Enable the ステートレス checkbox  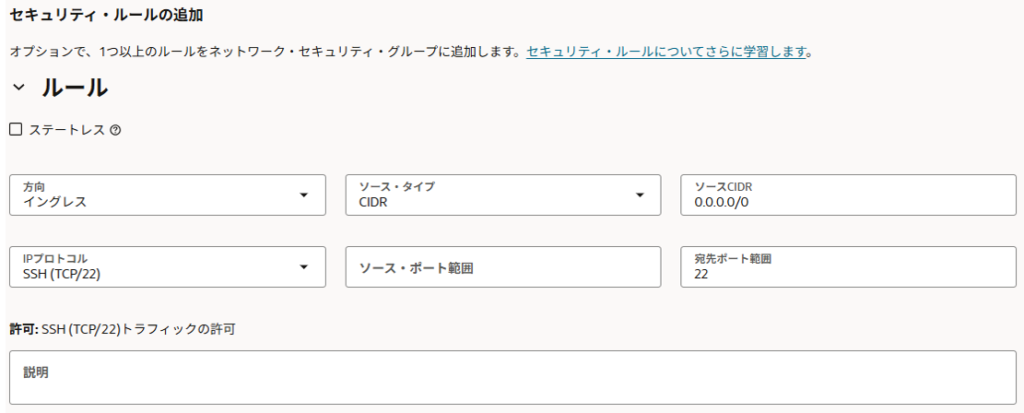point(15,130)
